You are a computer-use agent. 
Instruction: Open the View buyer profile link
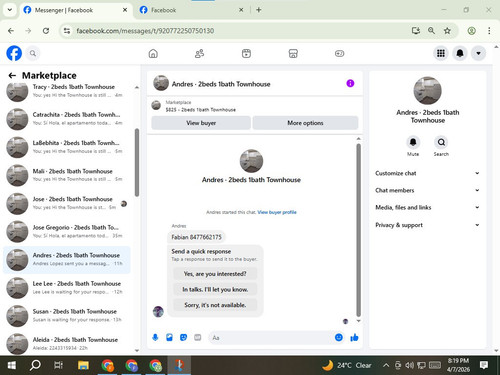(x=277, y=212)
